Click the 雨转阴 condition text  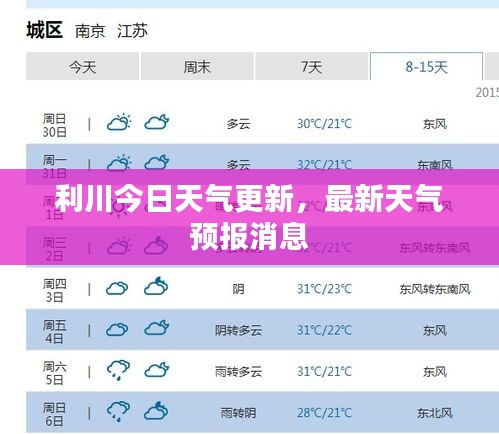pos(238,413)
